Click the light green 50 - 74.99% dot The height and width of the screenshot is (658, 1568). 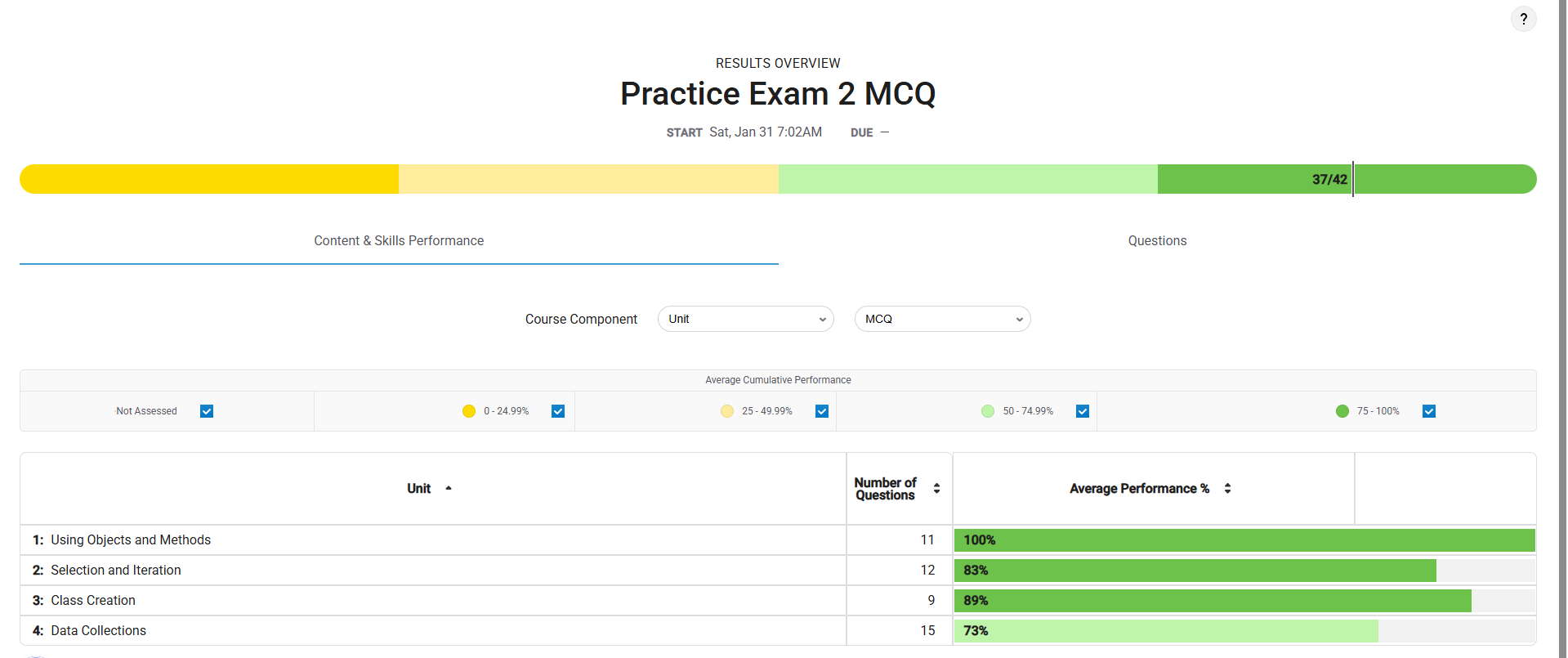(x=988, y=411)
